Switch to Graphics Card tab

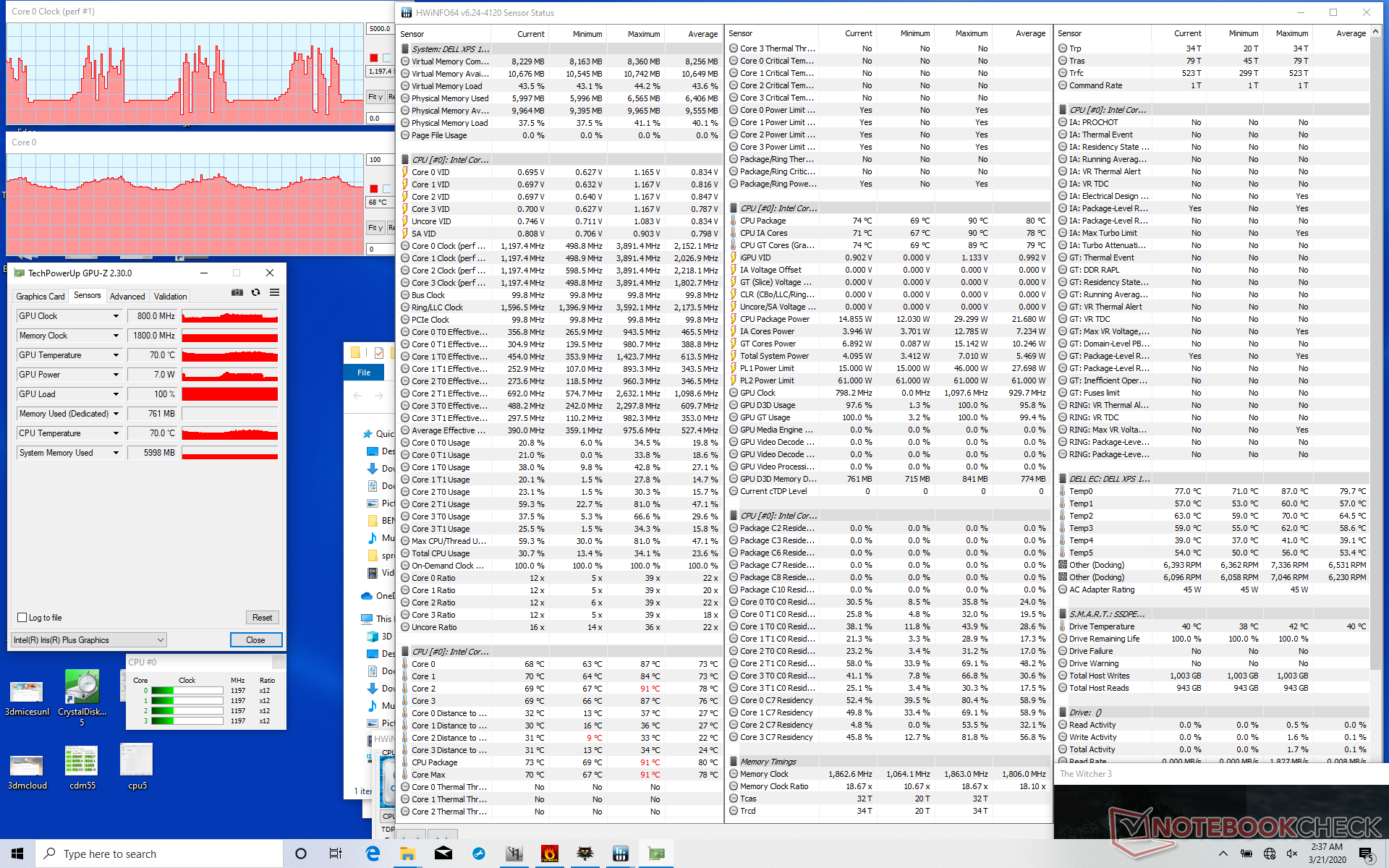tap(41, 297)
